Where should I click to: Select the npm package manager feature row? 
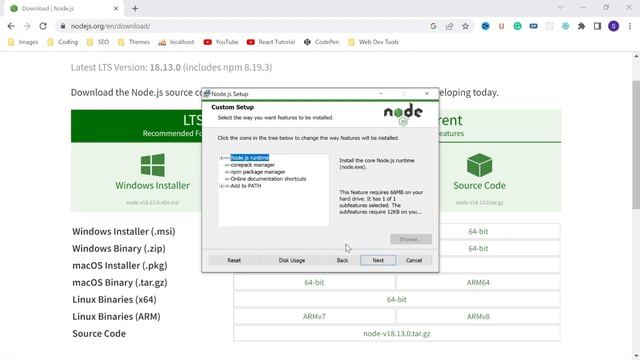pyautogui.click(x=258, y=172)
